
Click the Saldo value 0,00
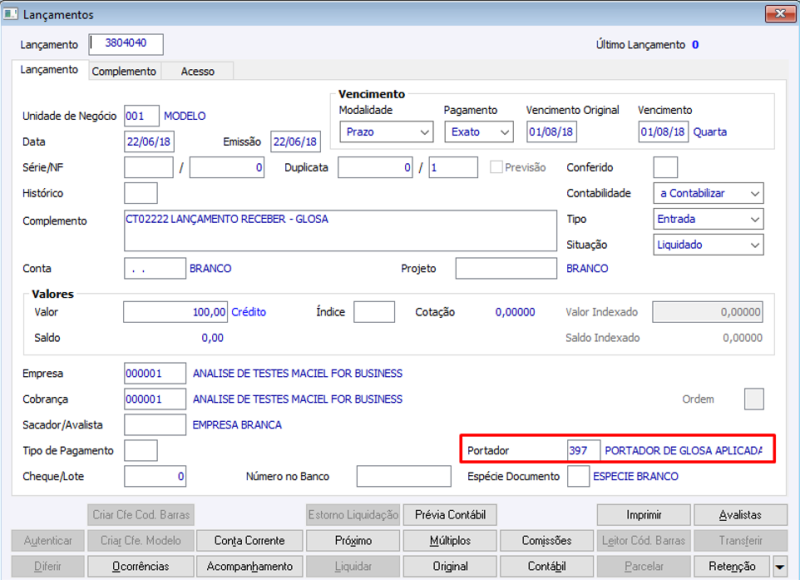(x=212, y=338)
